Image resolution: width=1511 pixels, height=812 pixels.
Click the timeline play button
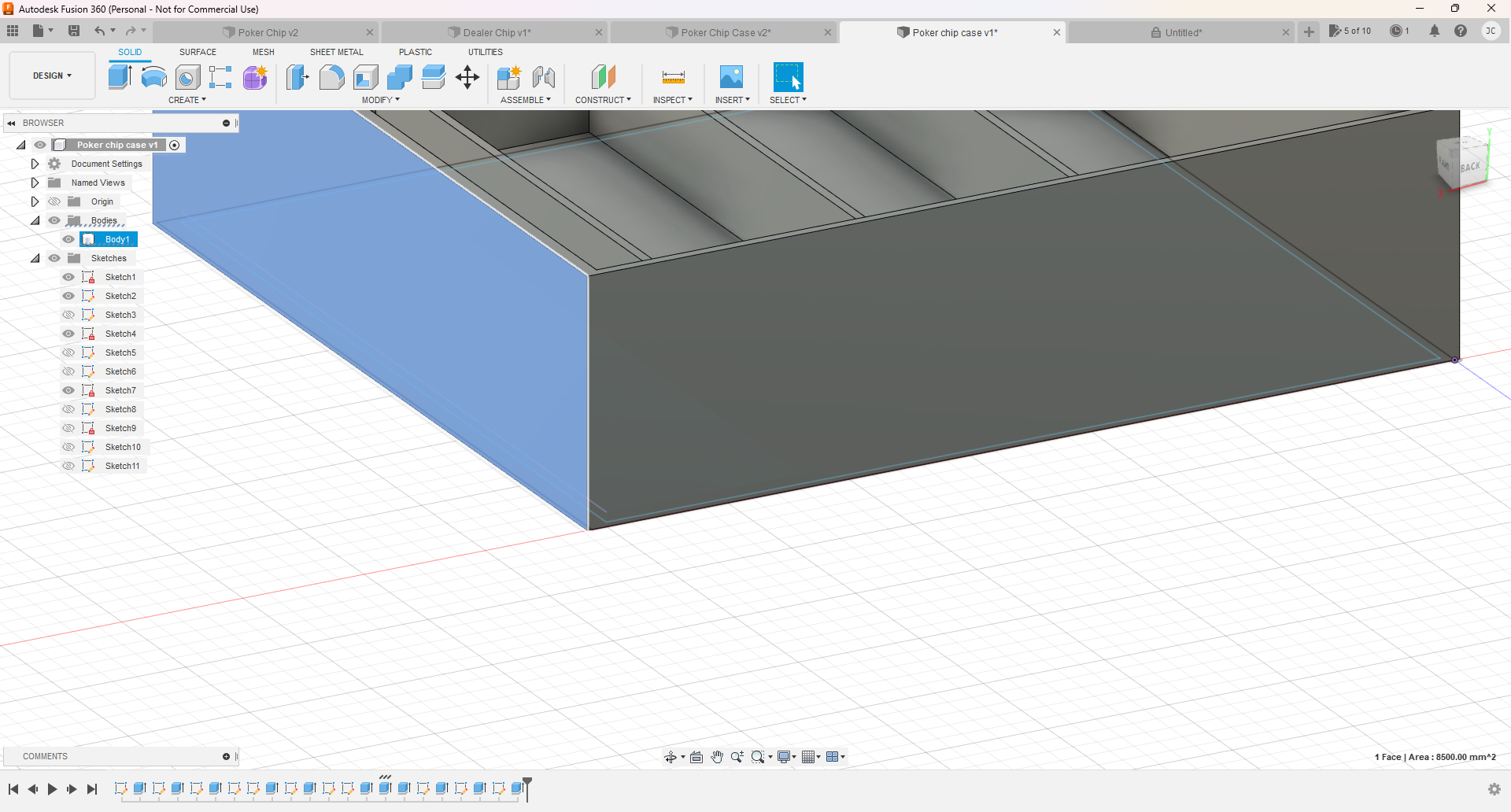coord(52,788)
